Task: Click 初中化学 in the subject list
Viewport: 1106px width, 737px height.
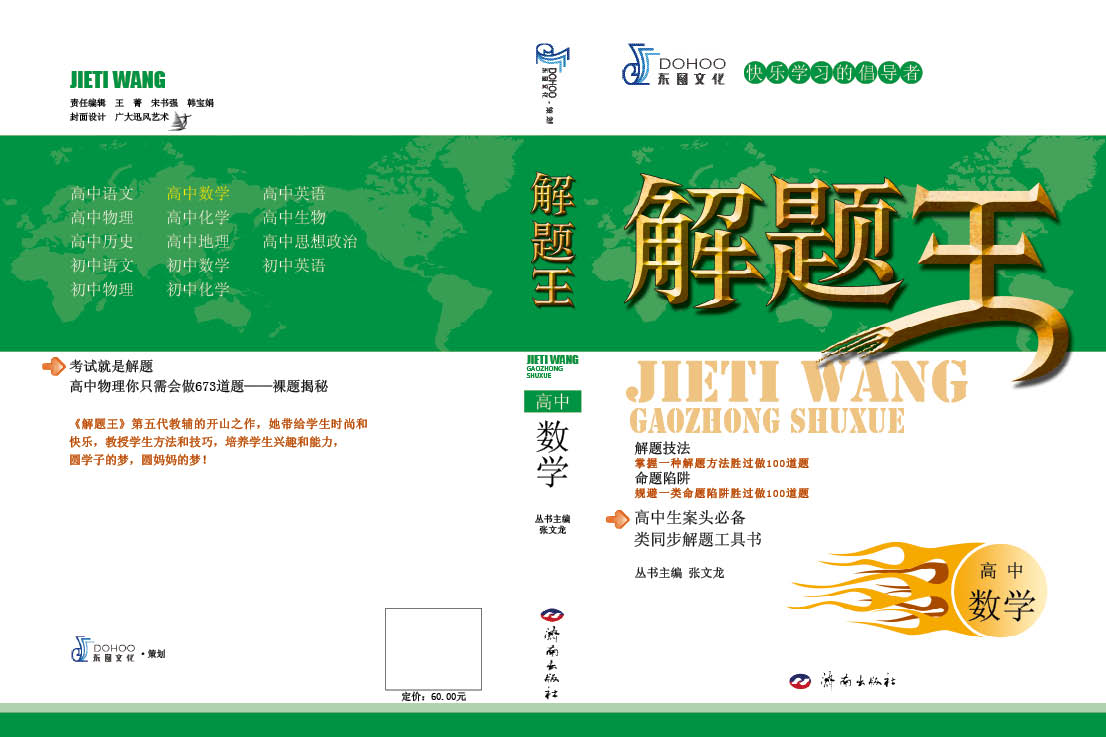Action: coord(198,289)
